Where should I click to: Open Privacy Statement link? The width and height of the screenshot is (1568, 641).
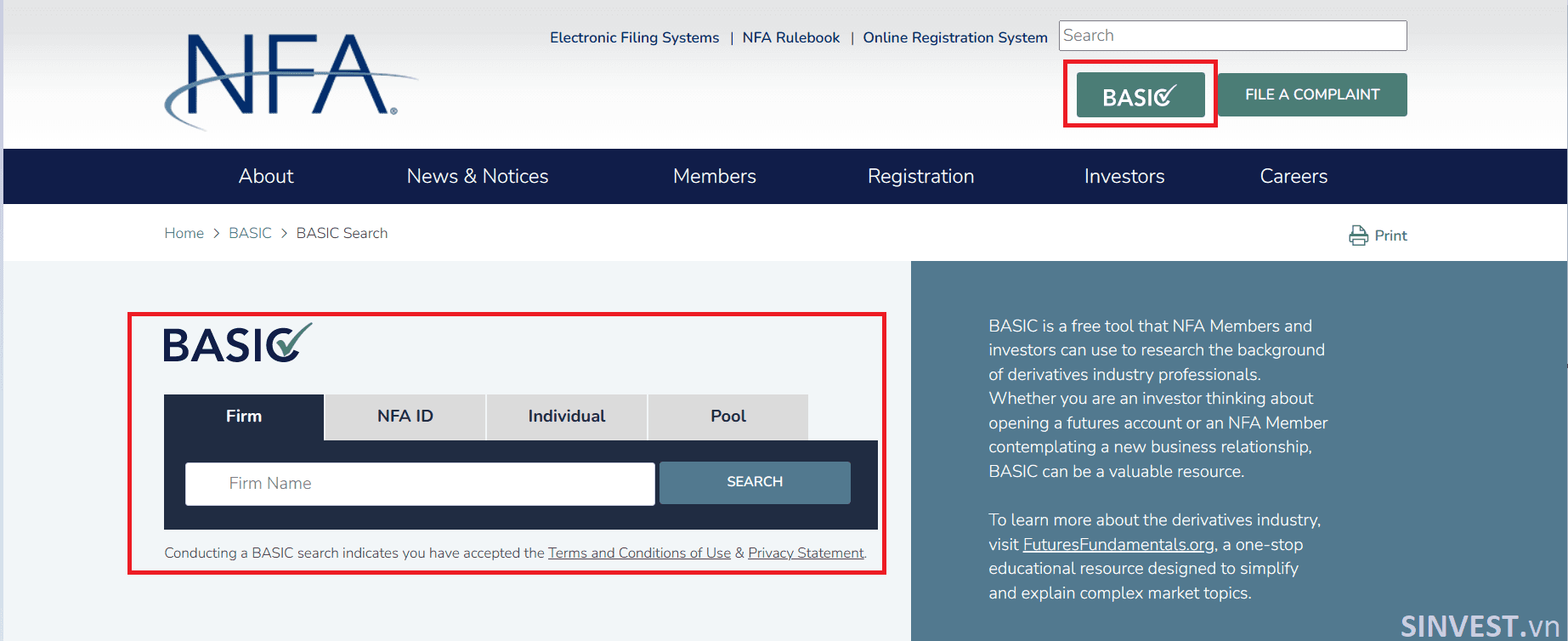(806, 553)
